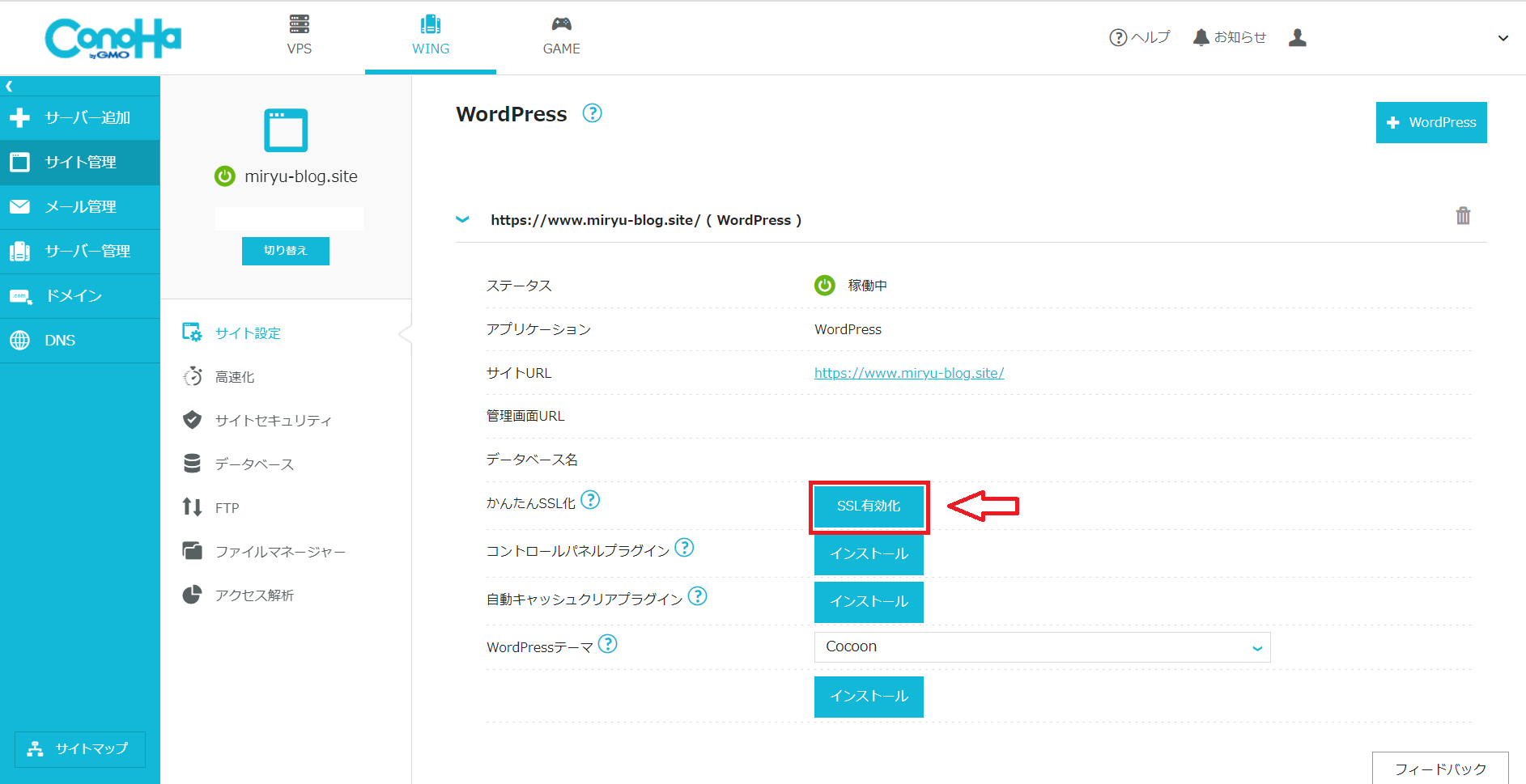Install the 自動キャッシュクリアプラグイン
Viewport: 1526px width, 784px height.
(x=869, y=602)
